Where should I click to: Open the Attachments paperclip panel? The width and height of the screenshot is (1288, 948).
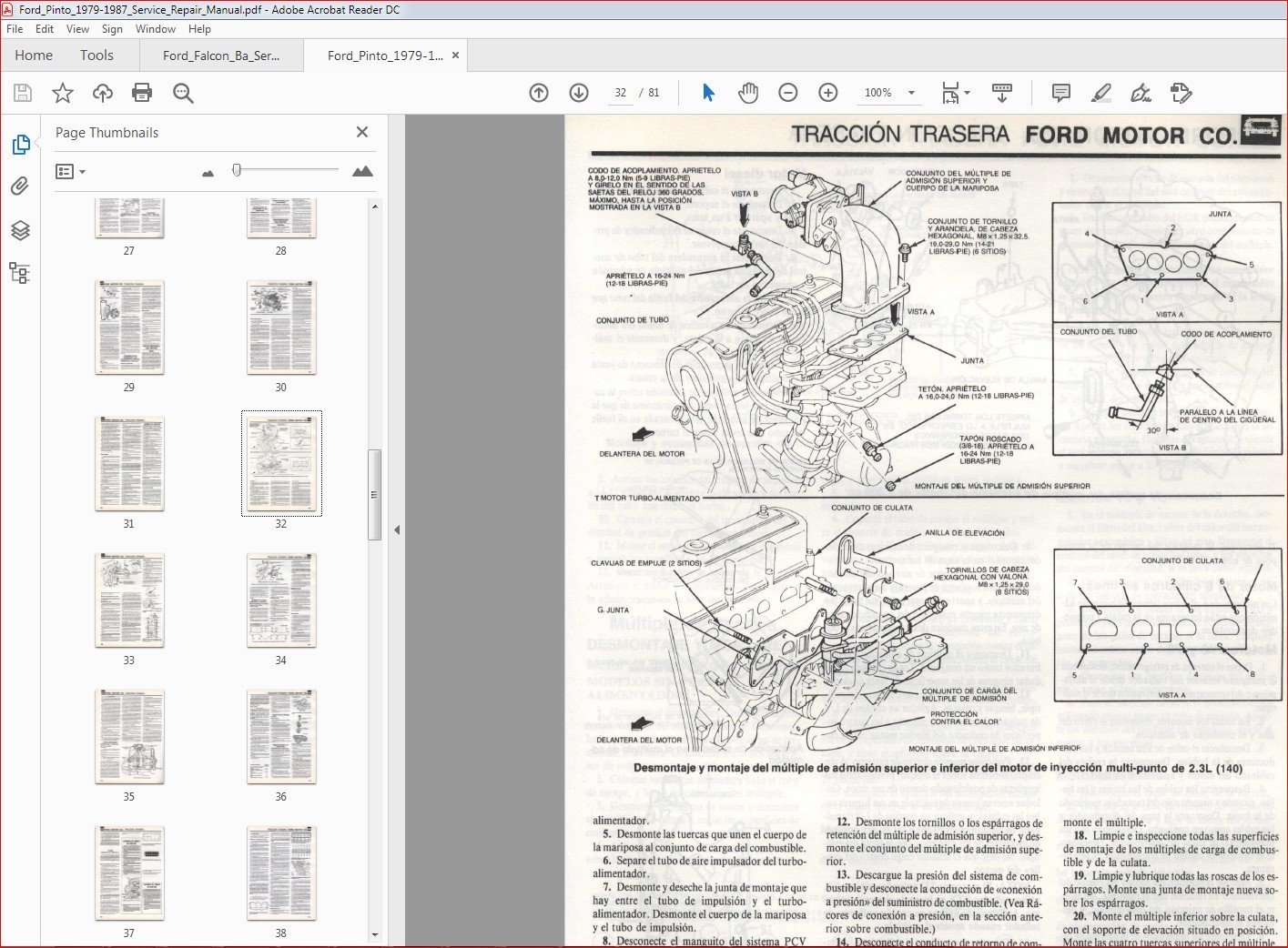pos(20,187)
